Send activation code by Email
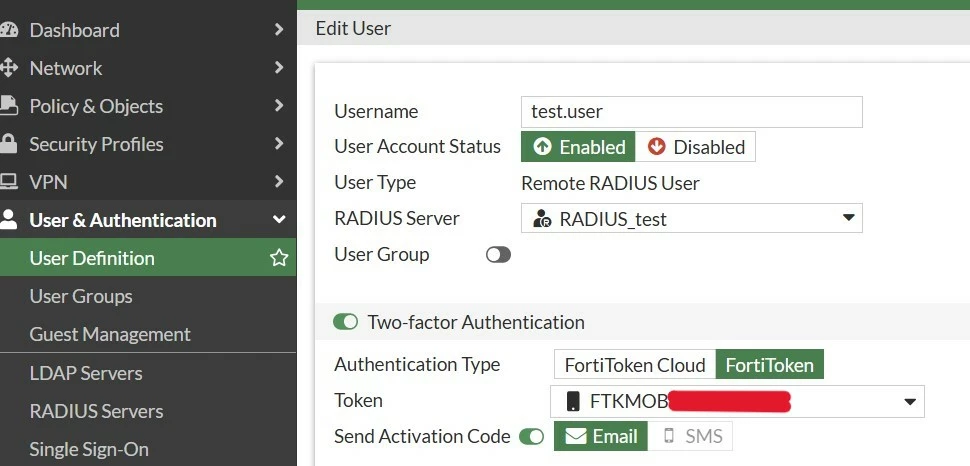Screen dimensions: 970x466 click(x=601, y=436)
